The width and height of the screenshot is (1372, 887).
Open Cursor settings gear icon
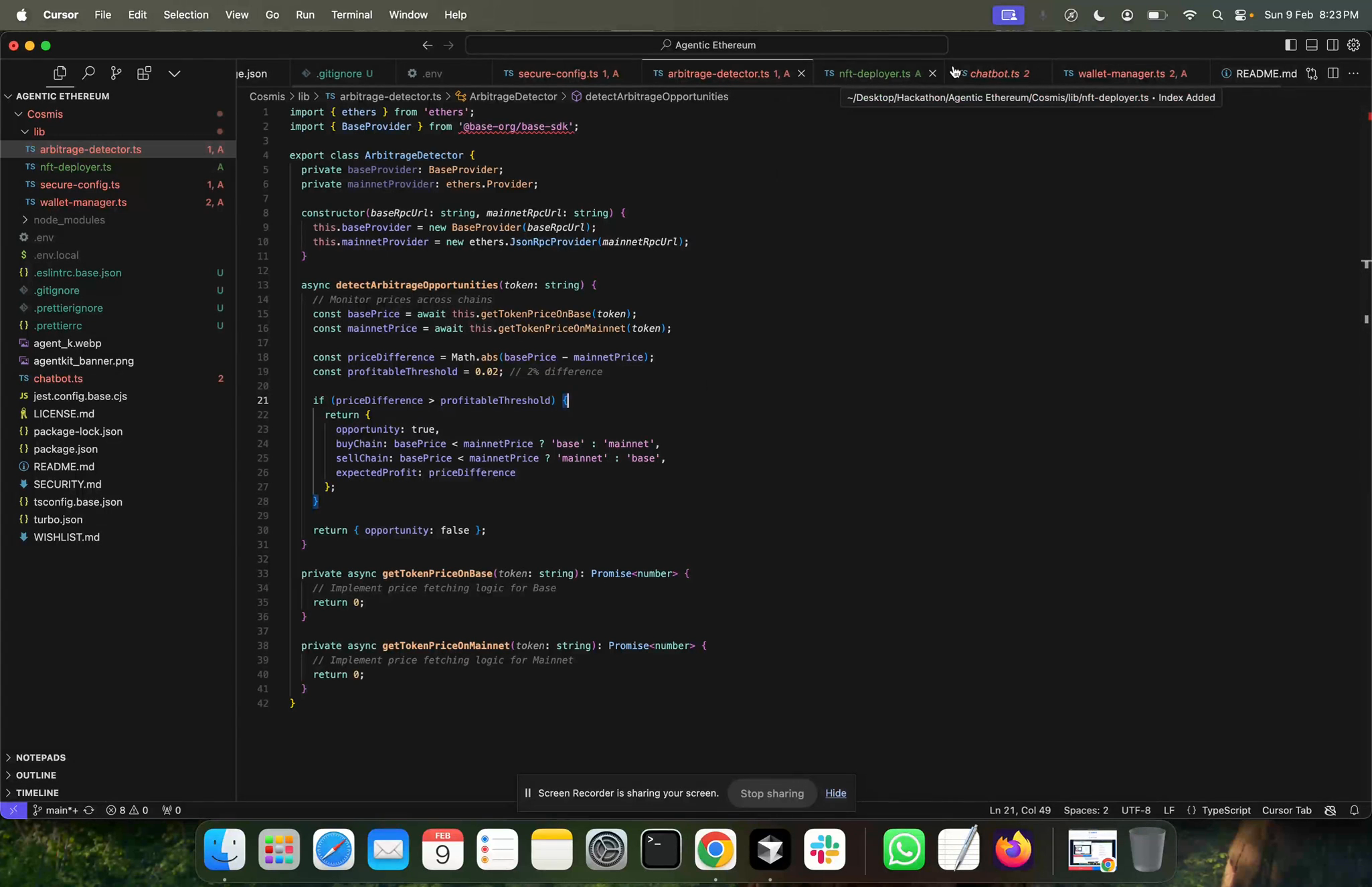(1353, 45)
